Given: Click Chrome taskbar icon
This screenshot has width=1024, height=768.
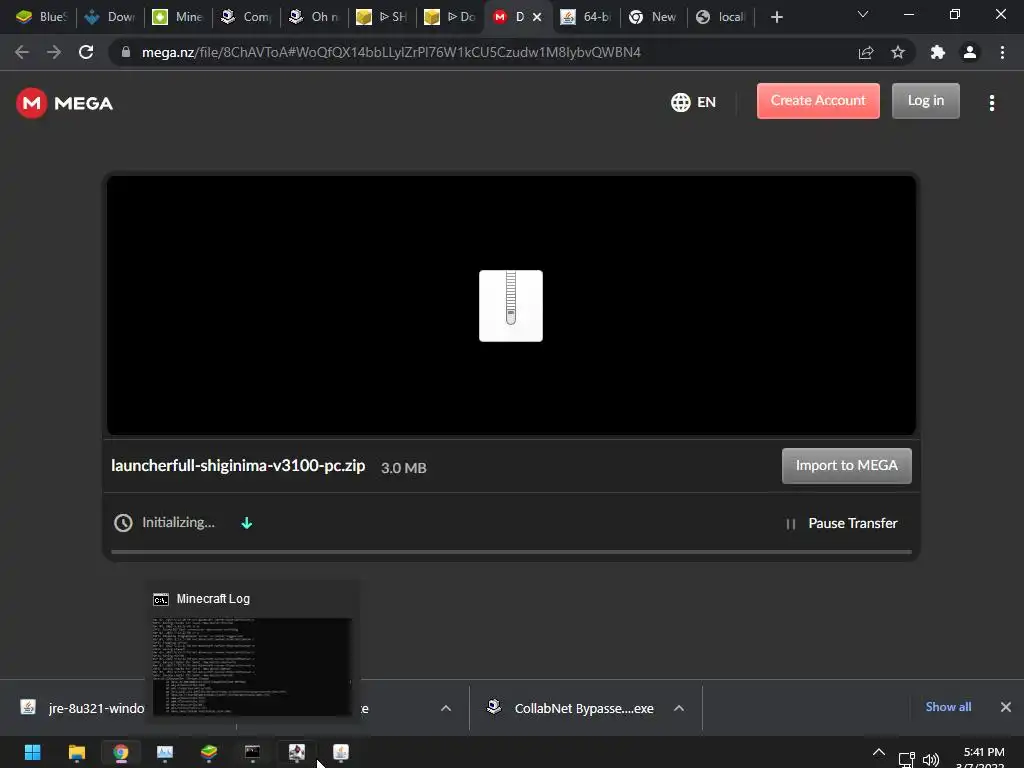Looking at the screenshot, I should [x=121, y=752].
